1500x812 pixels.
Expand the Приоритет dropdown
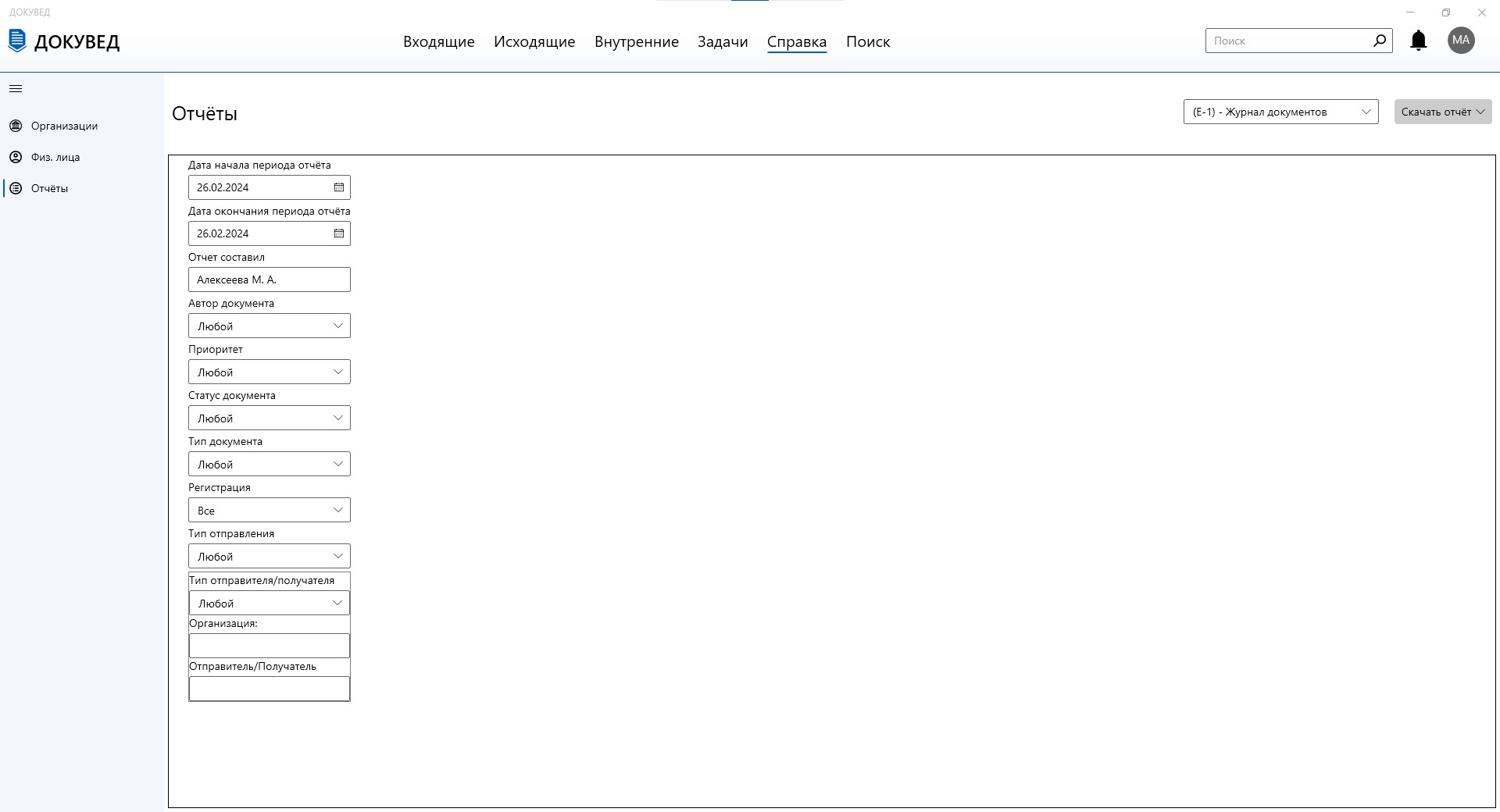point(270,372)
